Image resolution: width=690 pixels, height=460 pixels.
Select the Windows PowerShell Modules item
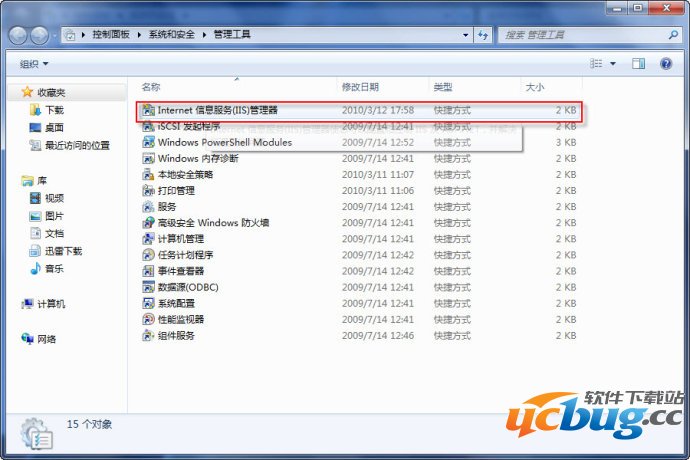[224, 142]
